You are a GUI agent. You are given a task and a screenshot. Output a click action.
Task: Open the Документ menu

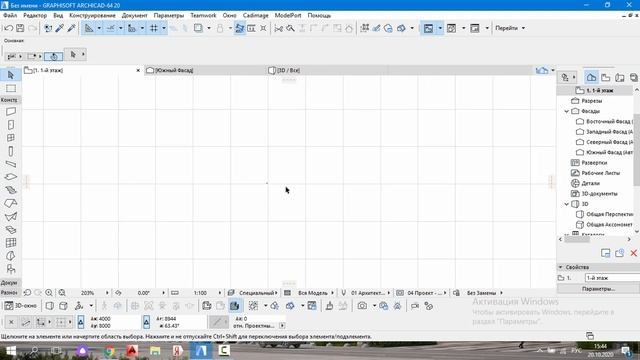(134, 16)
